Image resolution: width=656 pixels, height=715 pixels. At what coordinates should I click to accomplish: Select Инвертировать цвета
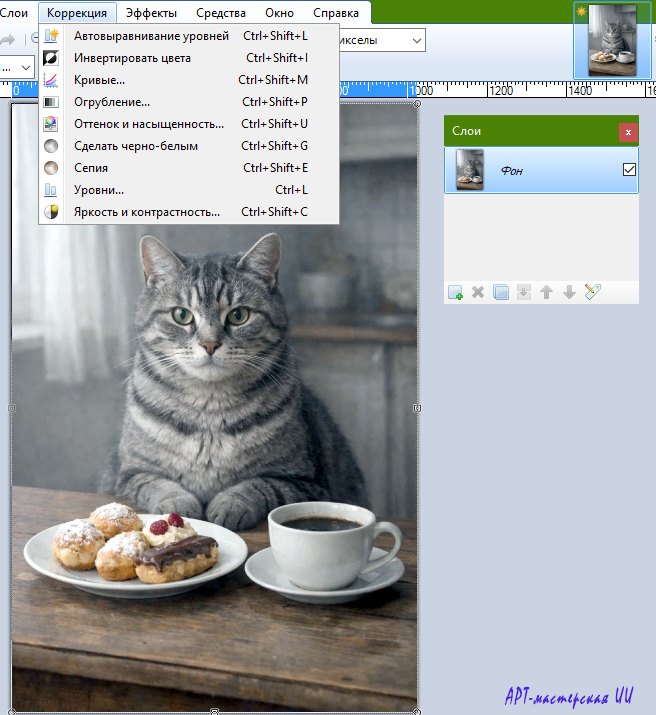pyautogui.click(x=189, y=58)
